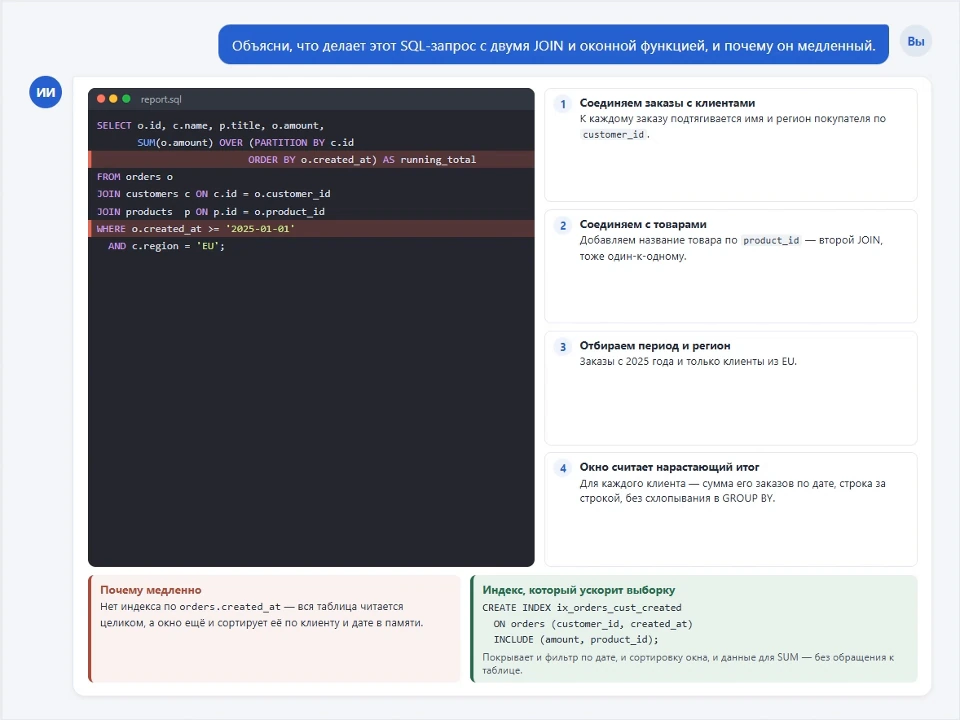The image size is (960, 720).
Task: Click note Покрывает и фильтр по дате
Action: pyautogui.click(x=688, y=664)
